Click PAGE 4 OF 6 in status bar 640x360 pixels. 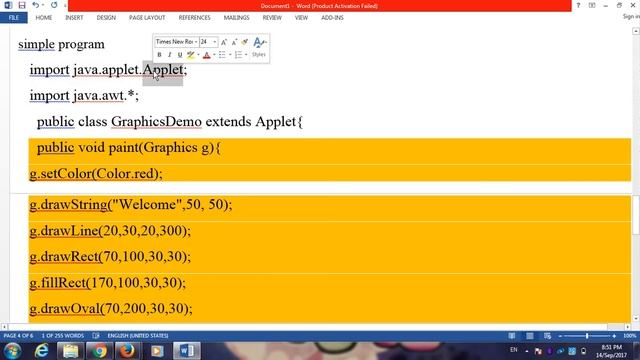18,336
